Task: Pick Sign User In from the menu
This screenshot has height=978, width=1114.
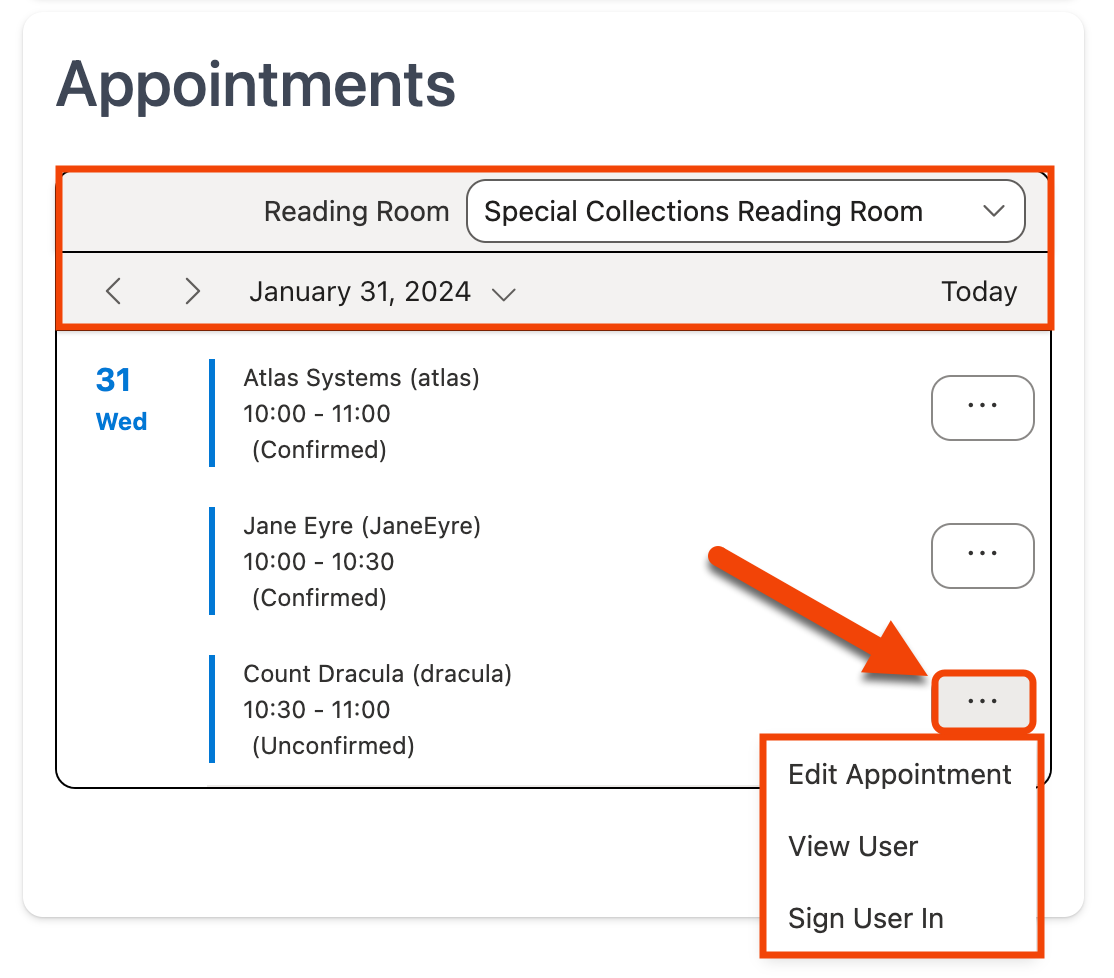Action: pyautogui.click(x=865, y=919)
